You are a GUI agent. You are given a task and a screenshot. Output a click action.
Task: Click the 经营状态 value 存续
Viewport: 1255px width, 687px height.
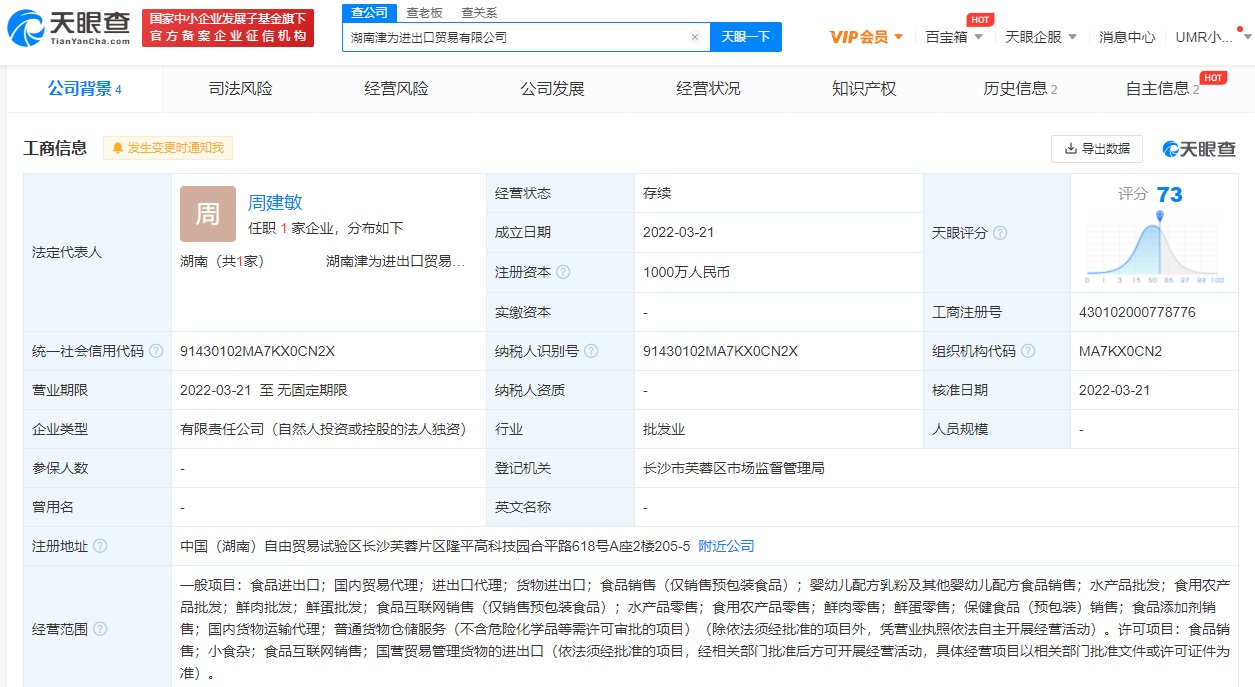657,193
